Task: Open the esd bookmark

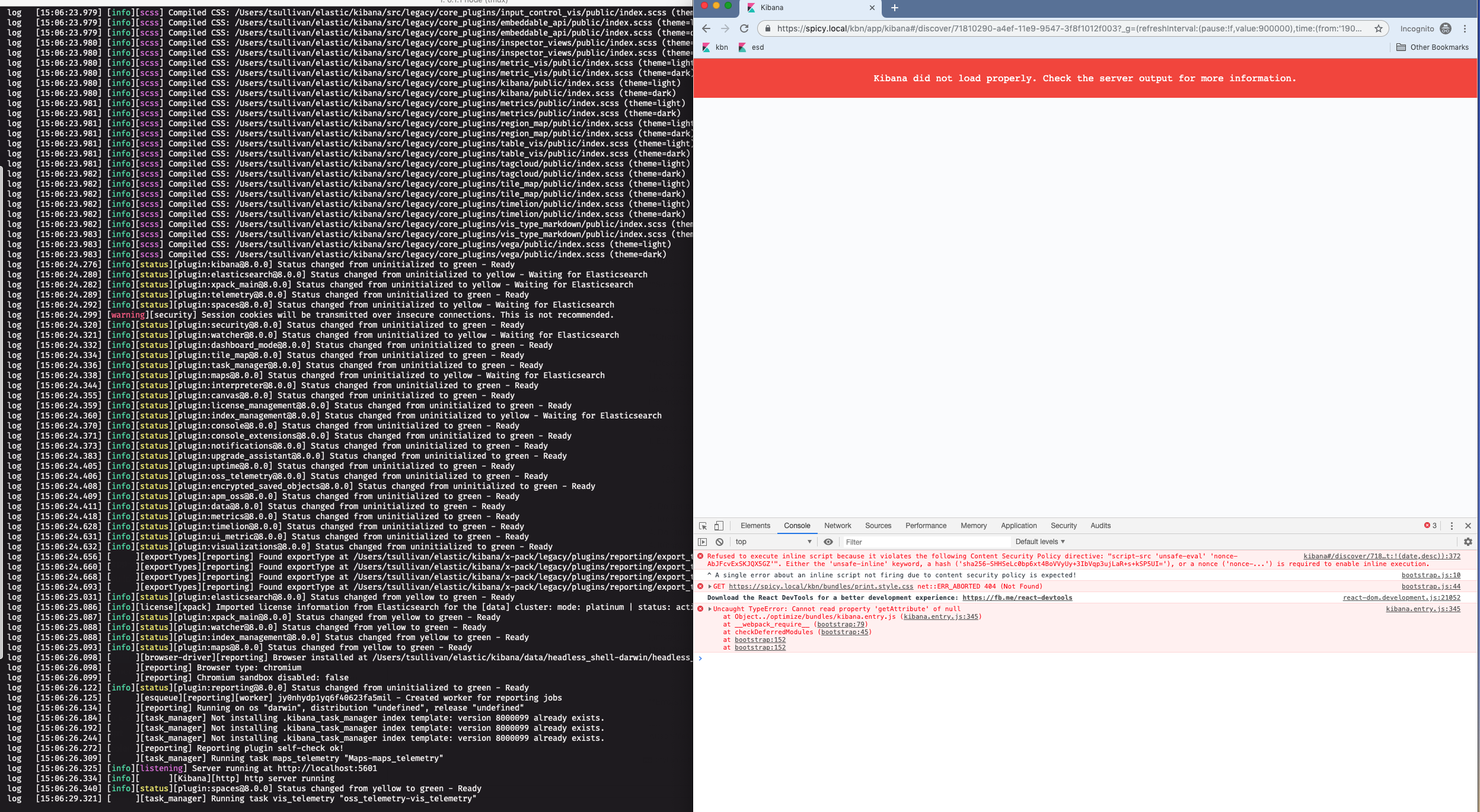Action: [x=751, y=47]
